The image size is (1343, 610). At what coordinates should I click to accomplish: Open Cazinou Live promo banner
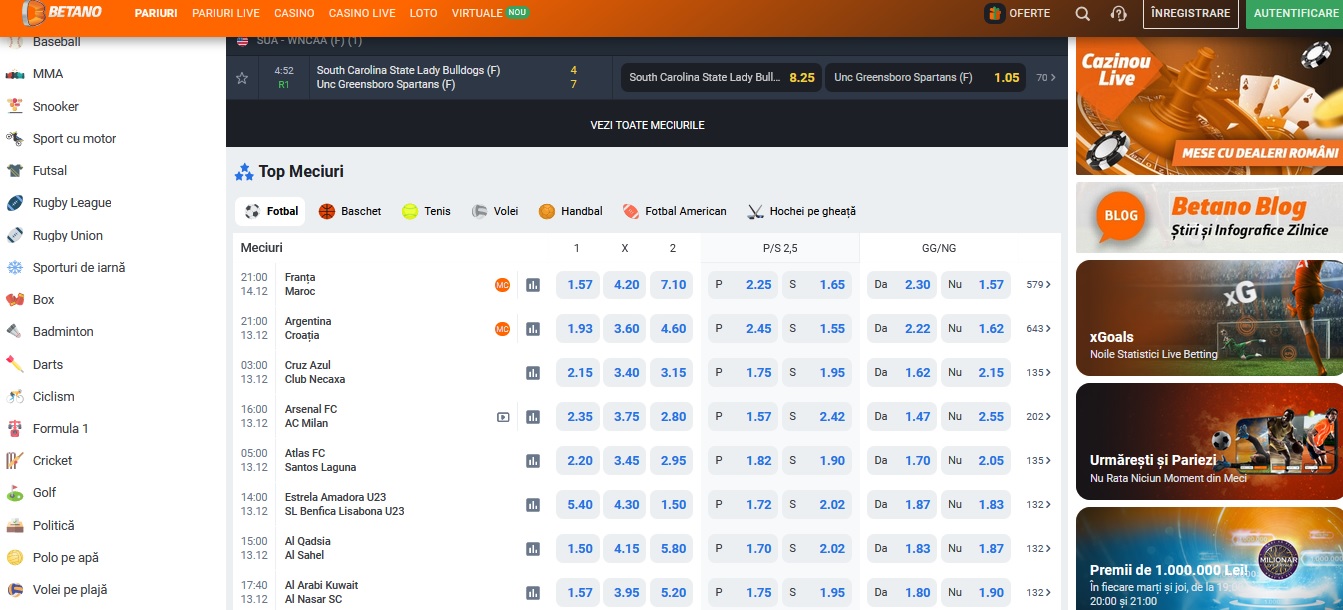point(1209,106)
